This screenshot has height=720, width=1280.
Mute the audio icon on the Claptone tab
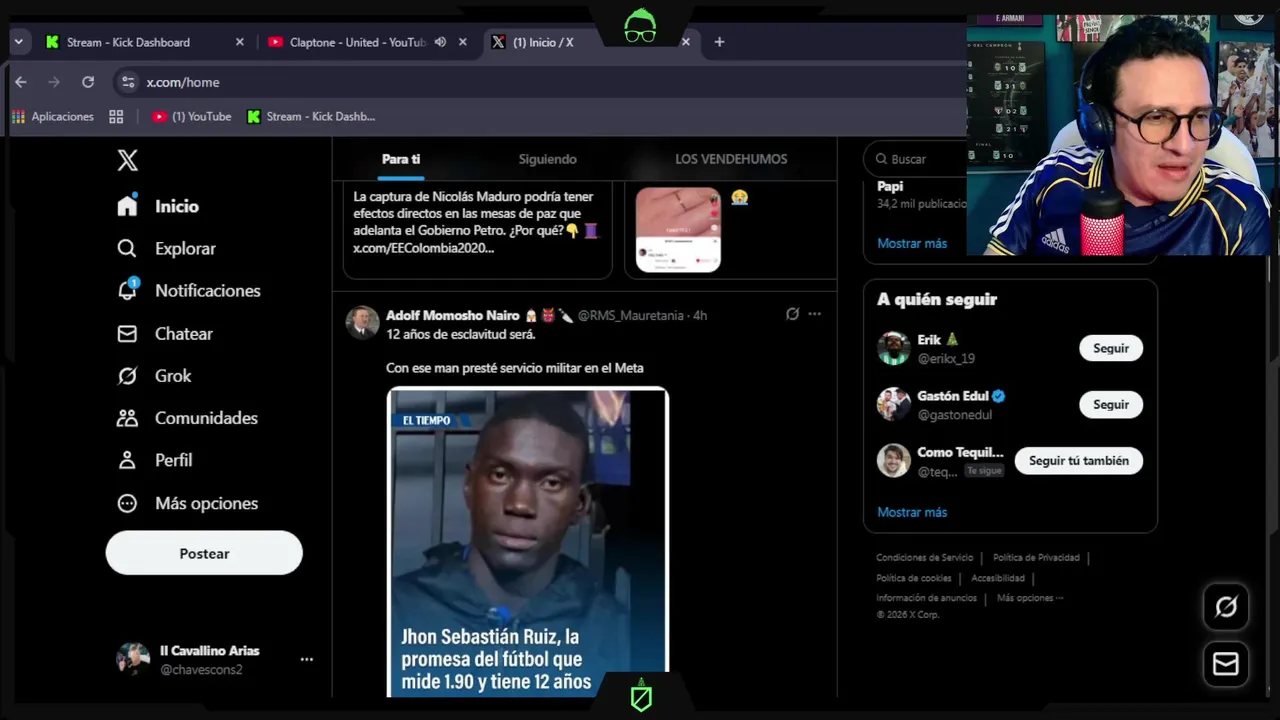(x=440, y=42)
